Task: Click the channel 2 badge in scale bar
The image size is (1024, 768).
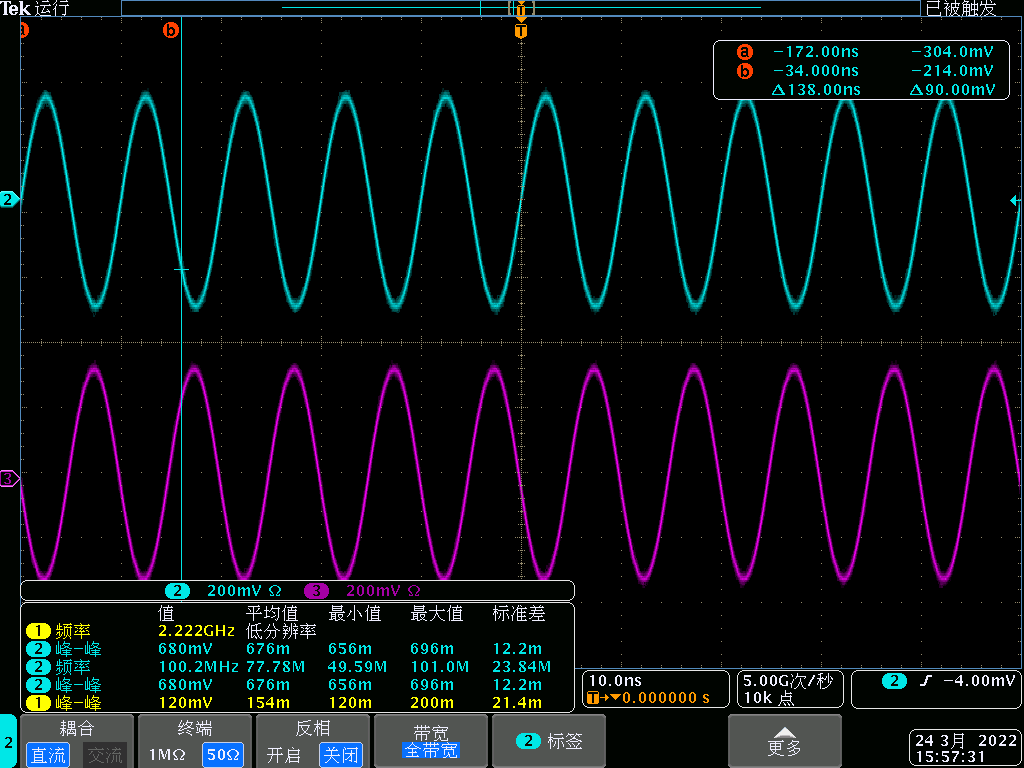Action: [177, 591]
